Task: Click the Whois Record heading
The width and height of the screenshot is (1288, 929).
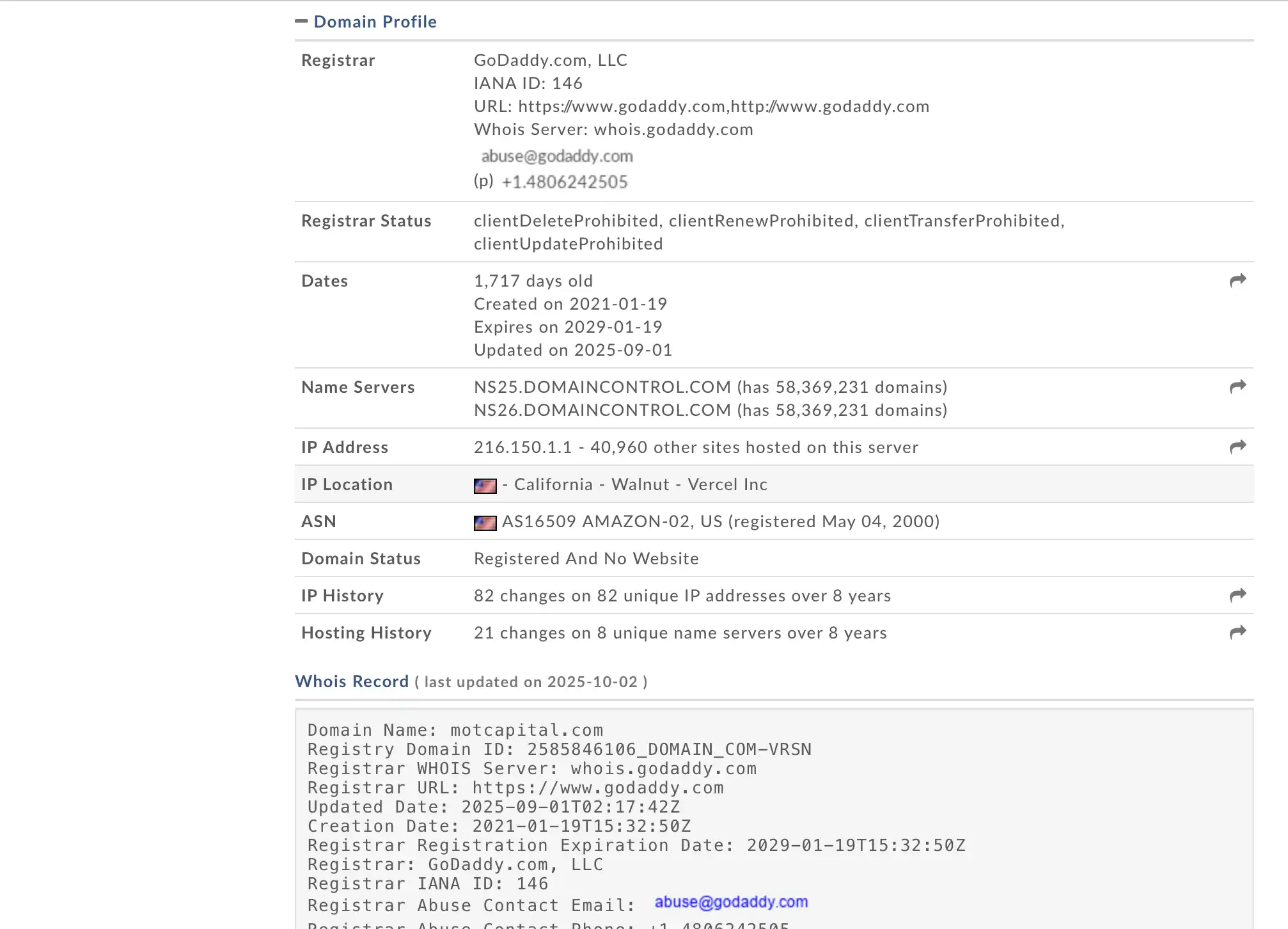Action: pos(352,681)
